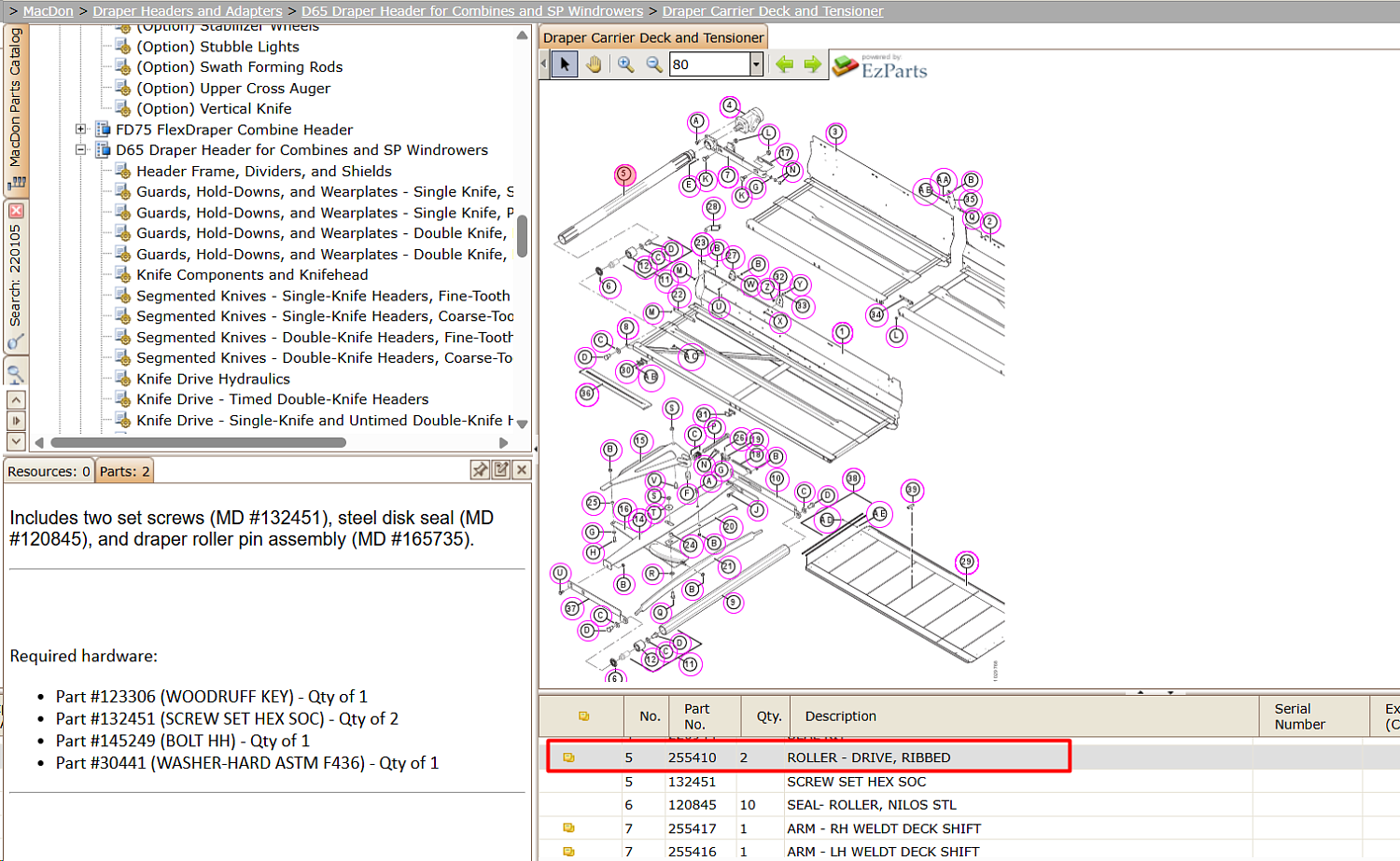Click the book icon beside D65 Draper Header
This screenshot has width=1400, height=861.
click(104, 150)
